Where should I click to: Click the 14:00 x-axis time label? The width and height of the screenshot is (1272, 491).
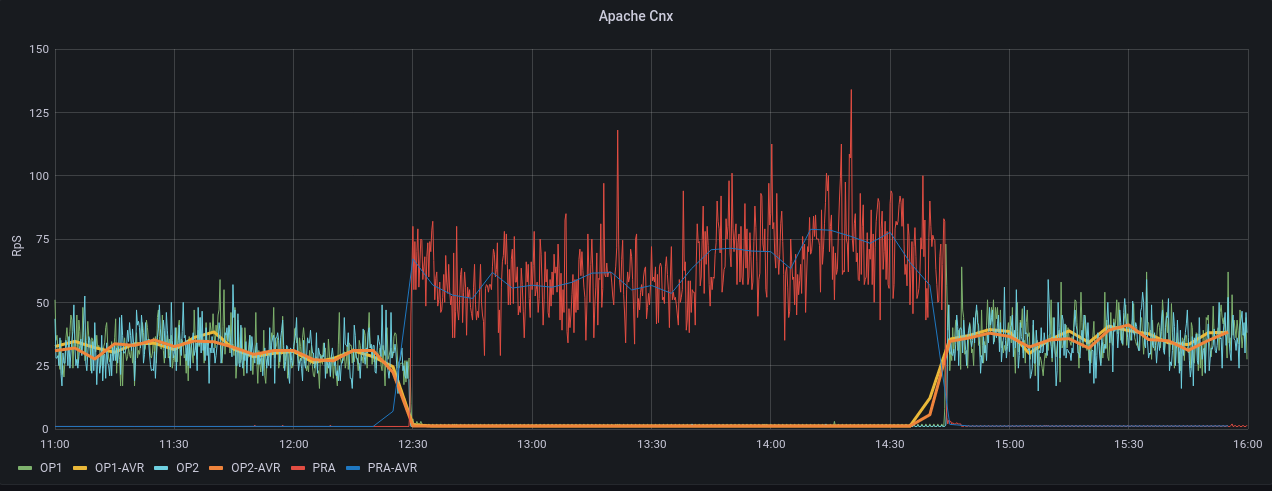tap(770, 443)
